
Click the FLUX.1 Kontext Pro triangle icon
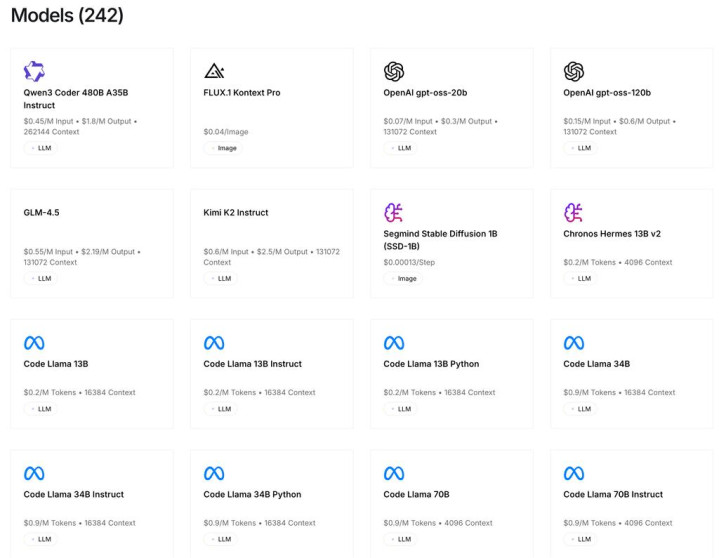(214, 71)
